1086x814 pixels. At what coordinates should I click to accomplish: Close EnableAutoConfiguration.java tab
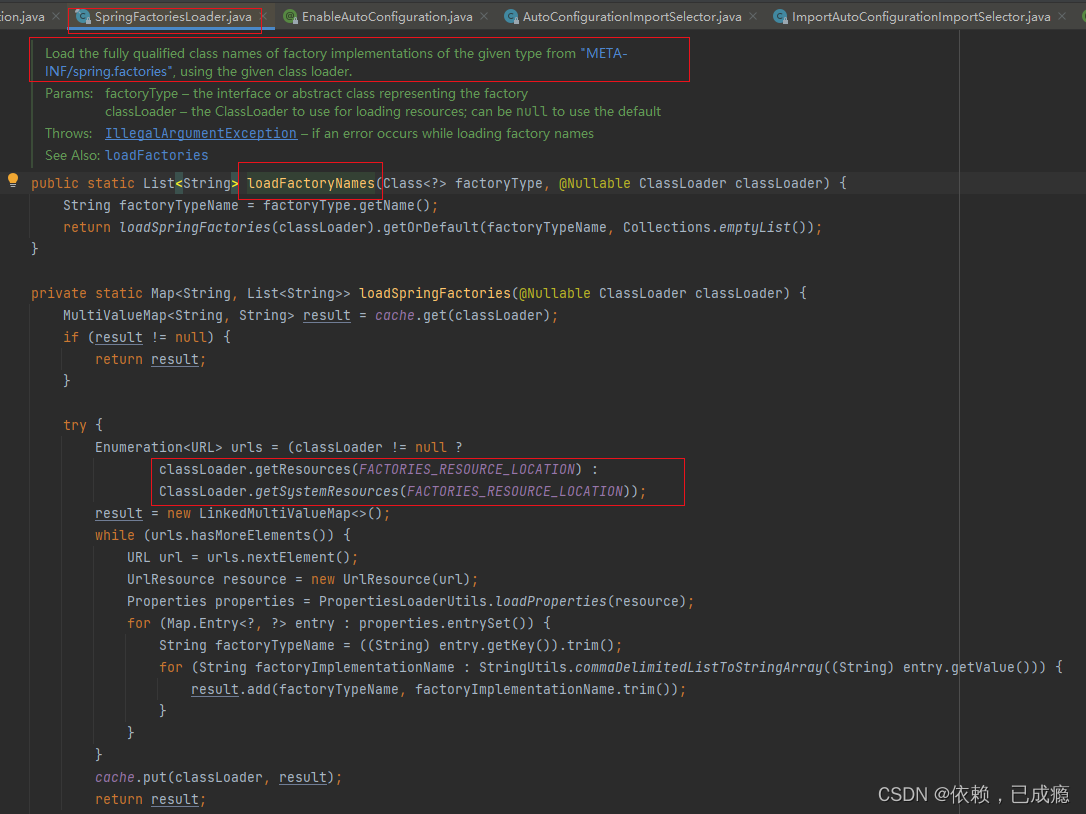click(x=484, y=17)
